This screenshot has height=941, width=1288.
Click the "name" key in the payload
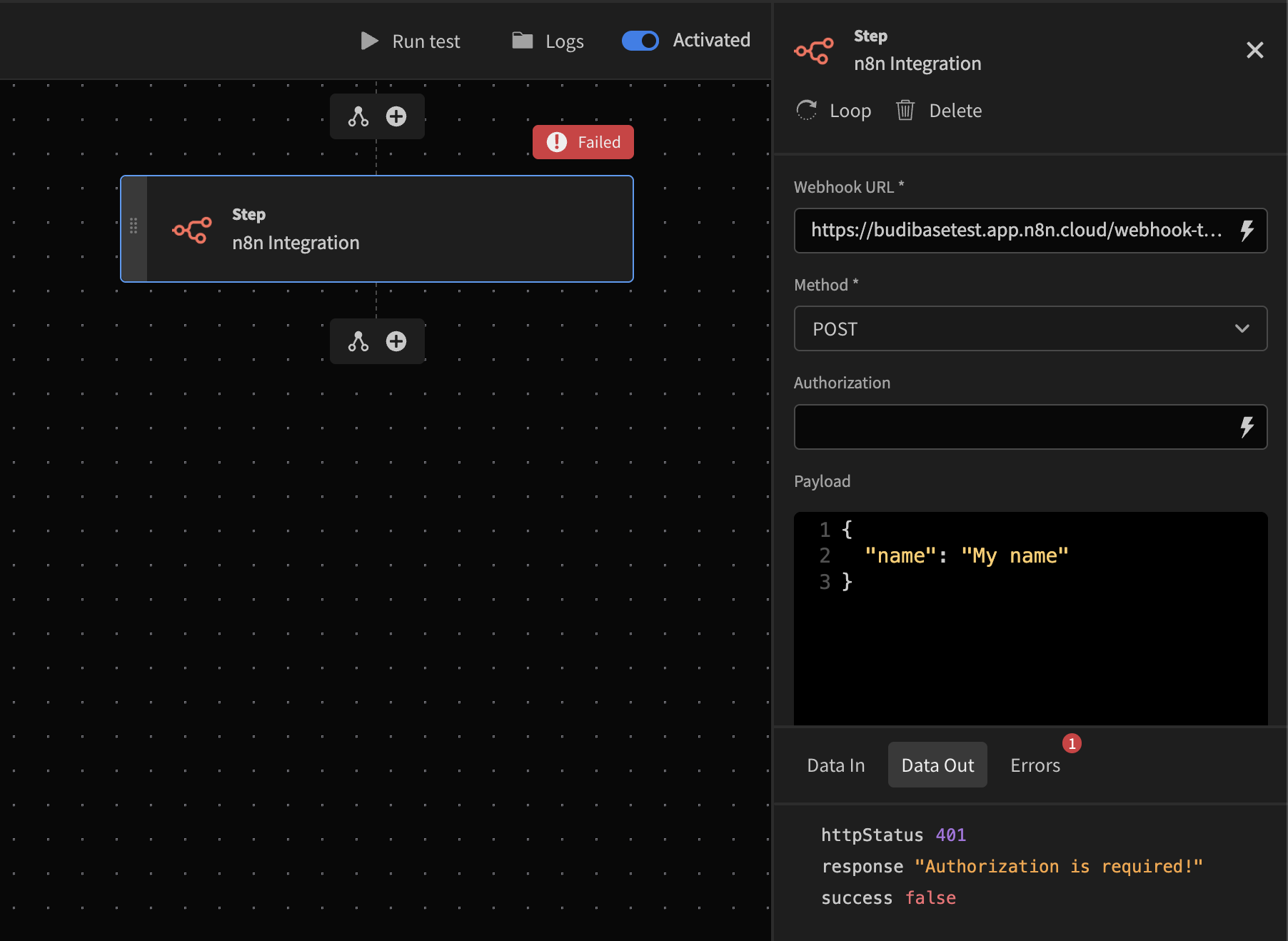coord(900,555)
